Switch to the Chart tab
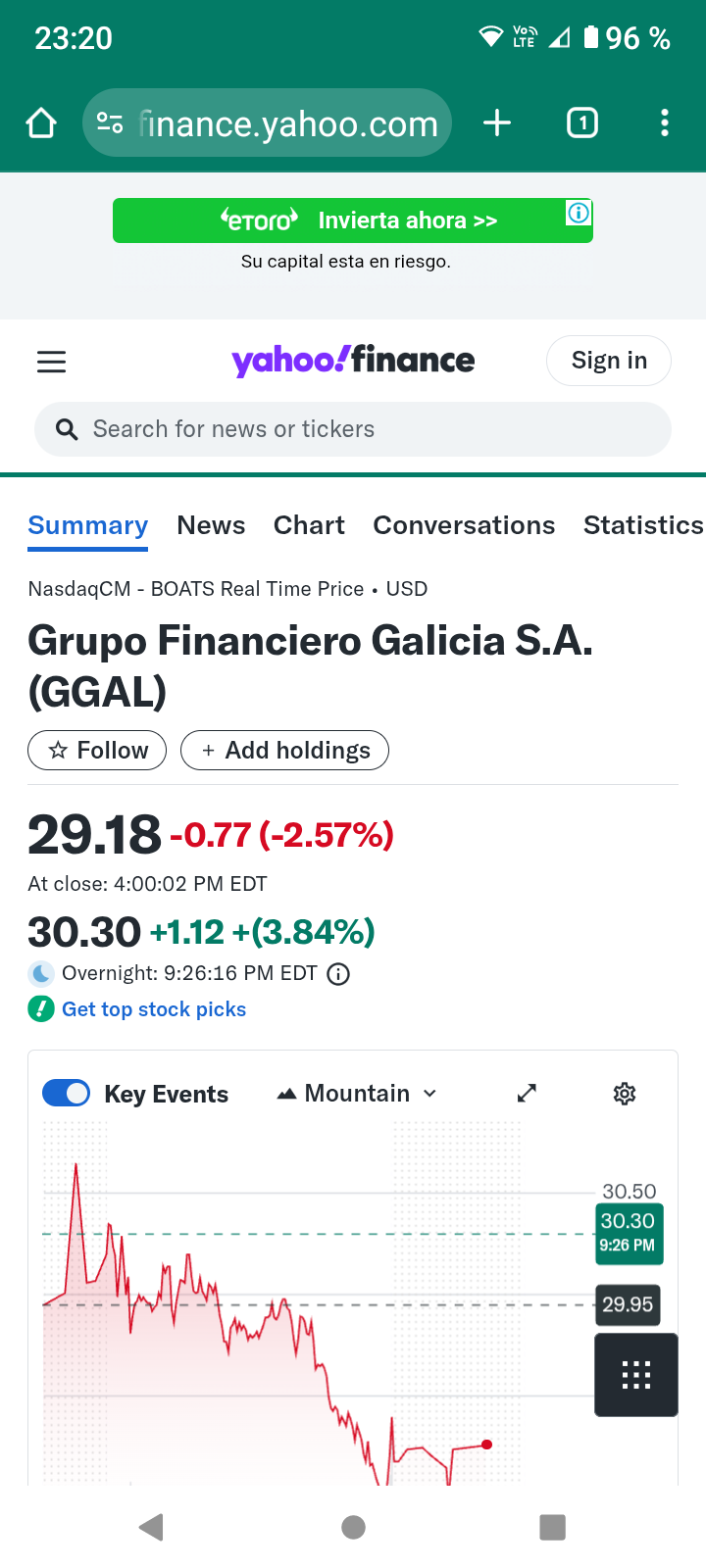 point(309,526)
